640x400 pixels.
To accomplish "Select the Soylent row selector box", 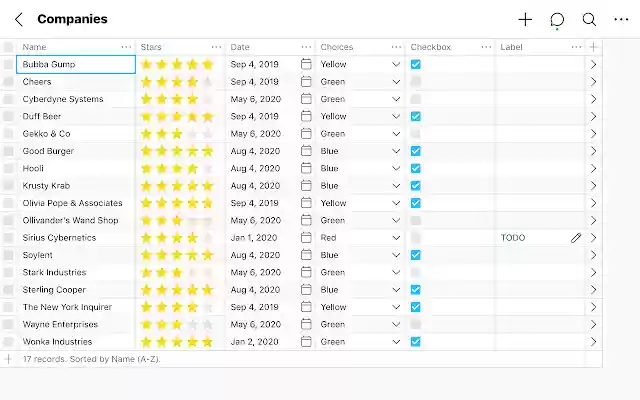I will click(8, 255).
